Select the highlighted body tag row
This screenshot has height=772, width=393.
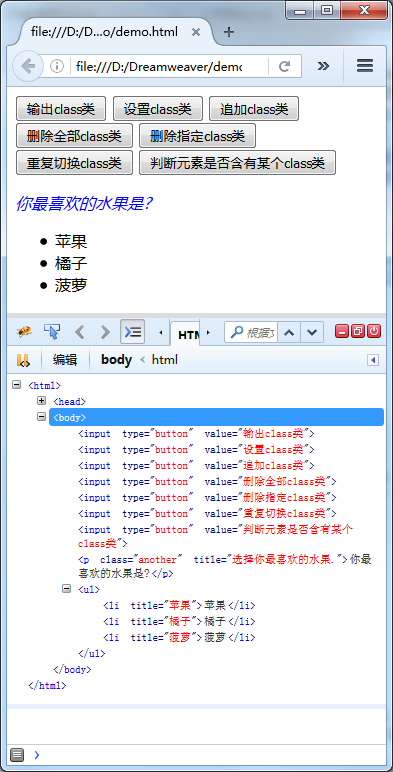coord(216,418)
